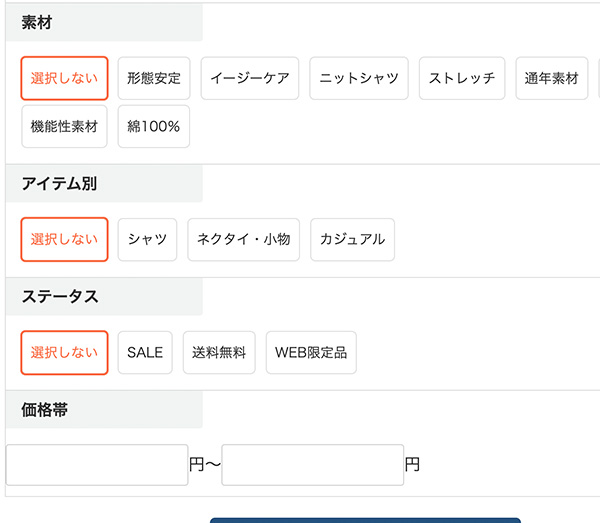Click the 価格帯 section heading
The height and width of the screenshot is (523, 600).
click(45, 409)
